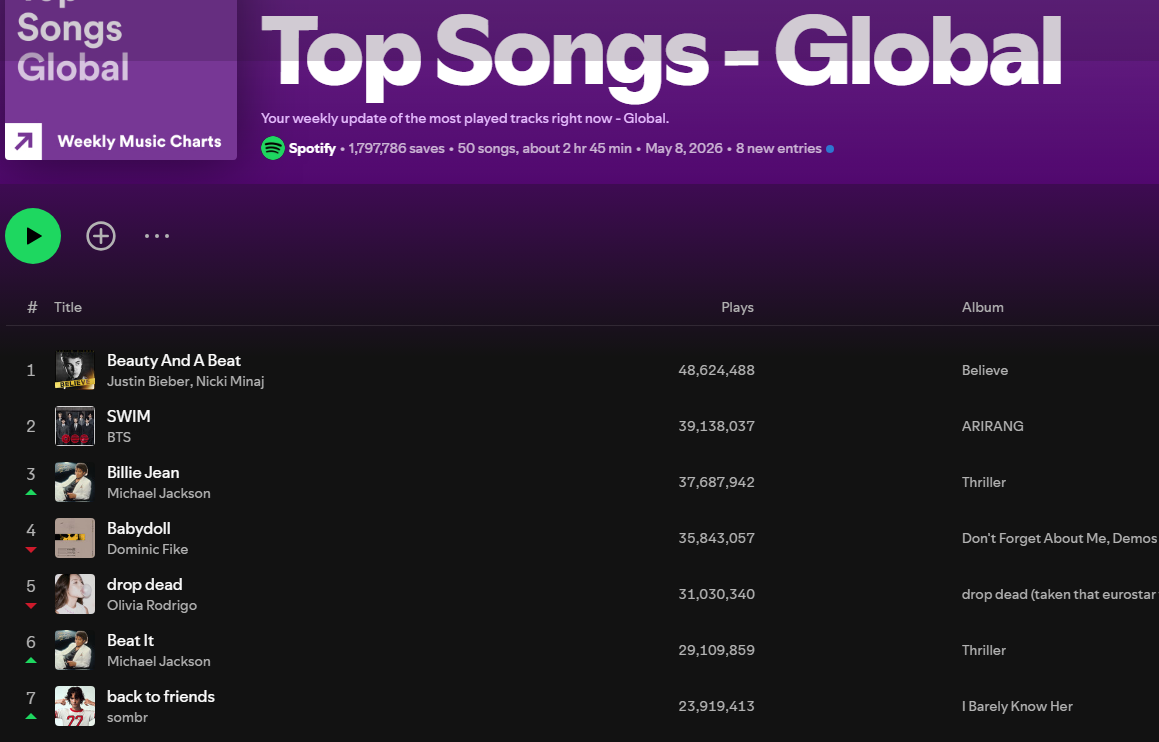Viewport: 1159px width, 742px height.
Task: Click play count 35,843,057
Action: coord(716,539)
